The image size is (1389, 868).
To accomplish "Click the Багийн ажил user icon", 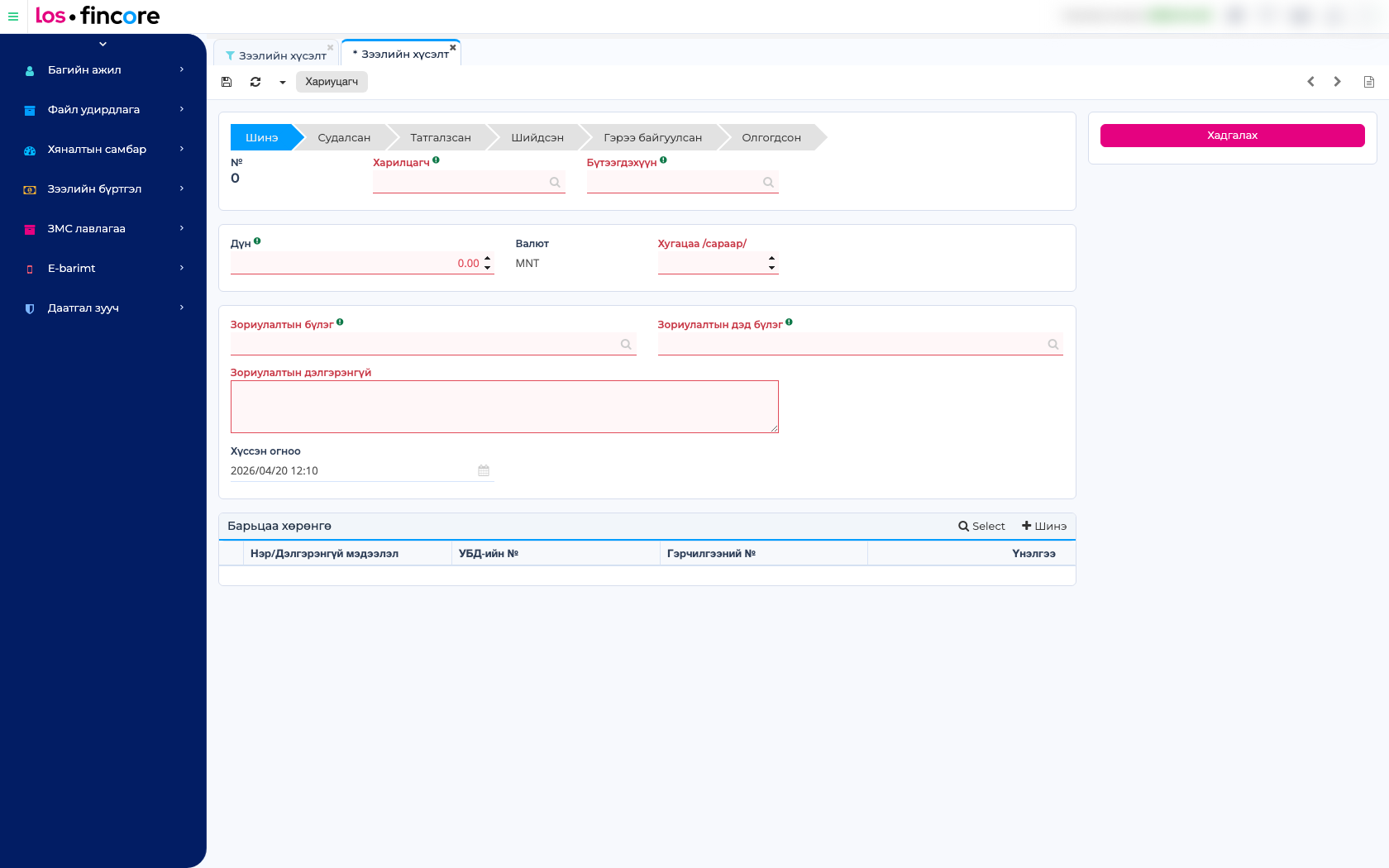I will (x=30, y=71).
